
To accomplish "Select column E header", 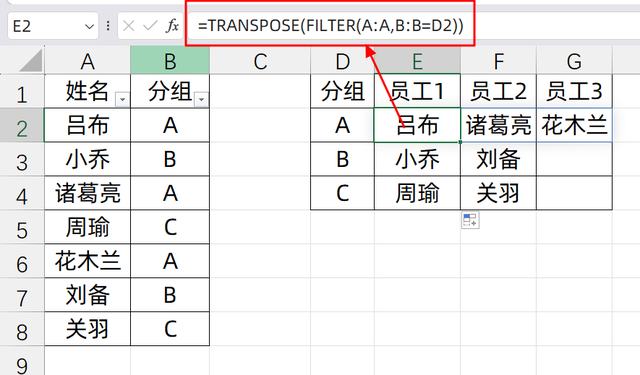I will click(x=417, y=60).
